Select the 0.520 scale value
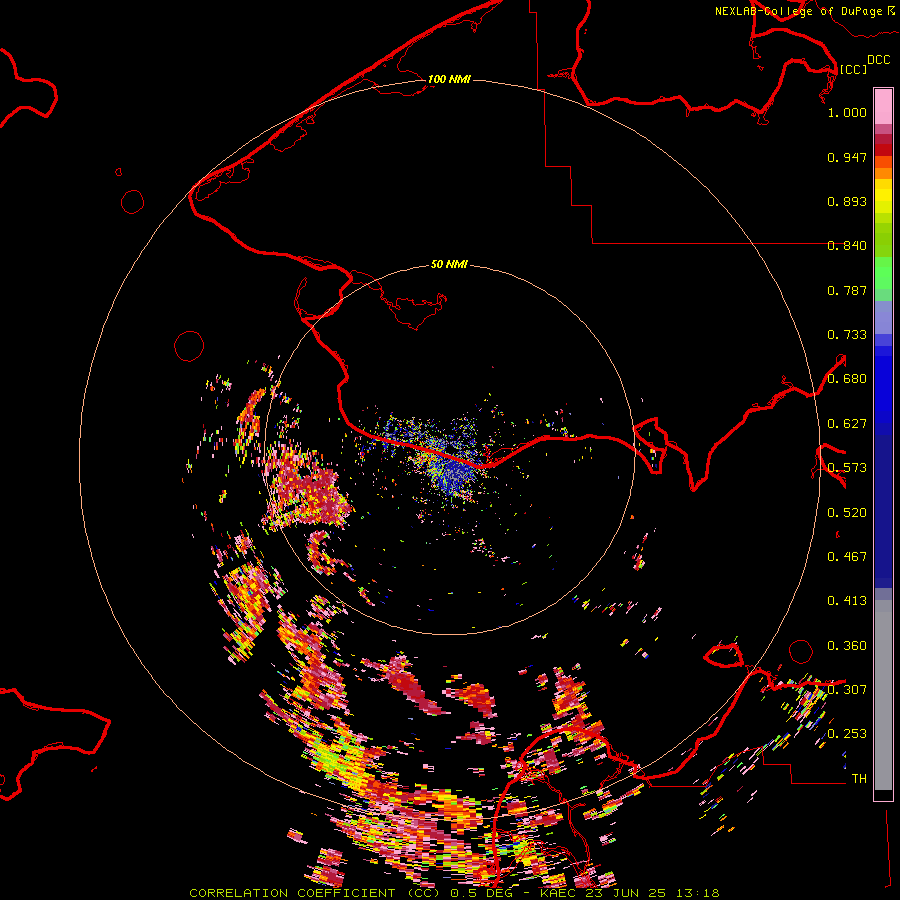 coord(847,513)
